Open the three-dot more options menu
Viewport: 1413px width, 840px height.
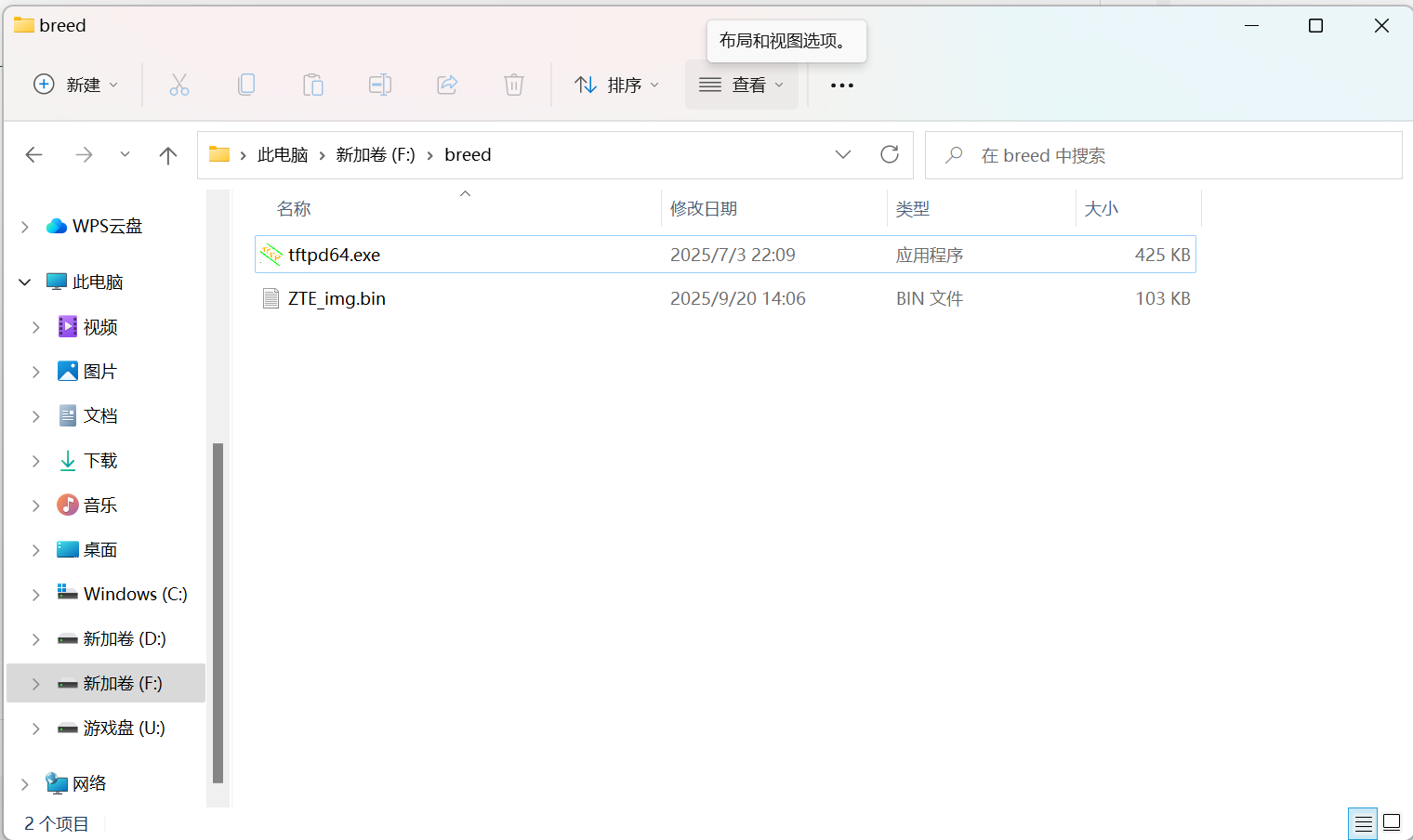(842, 85)
